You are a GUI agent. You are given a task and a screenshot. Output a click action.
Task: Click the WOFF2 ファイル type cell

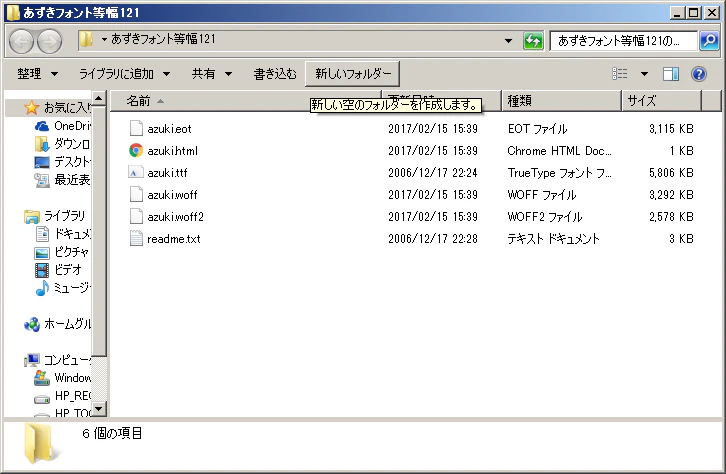tap(545, 217)
